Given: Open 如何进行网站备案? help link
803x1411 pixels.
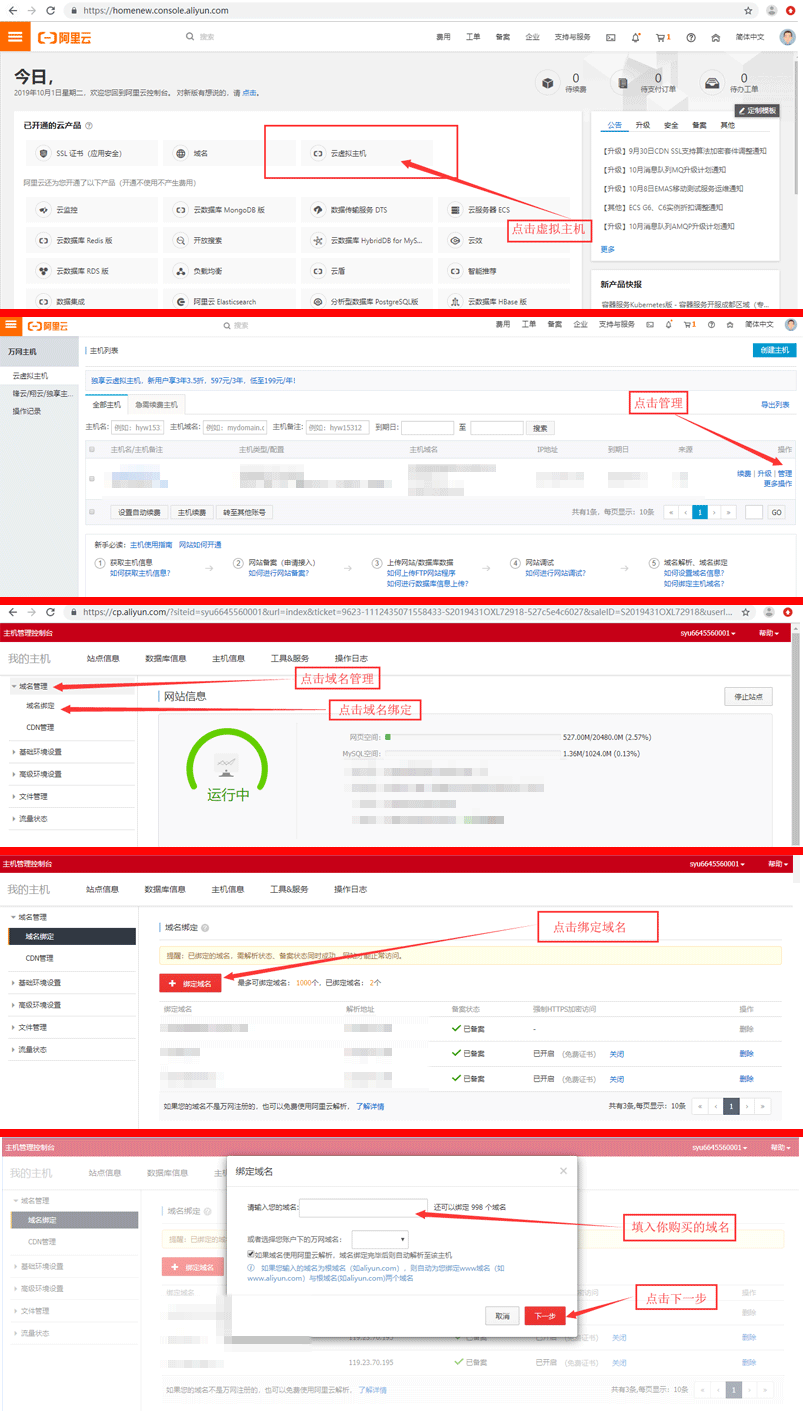Looking at the screenshot, I should (278, 574).
